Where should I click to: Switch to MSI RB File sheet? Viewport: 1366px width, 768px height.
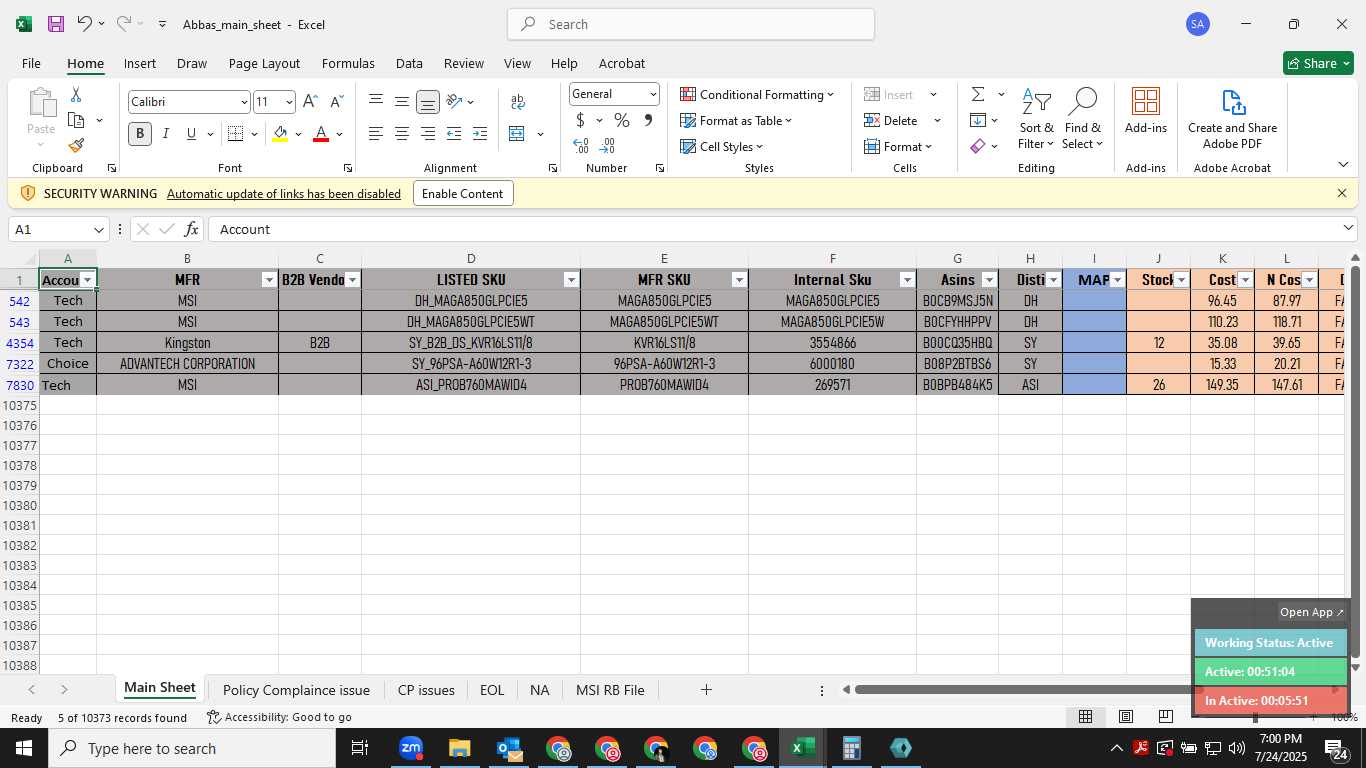pos(610,690)
